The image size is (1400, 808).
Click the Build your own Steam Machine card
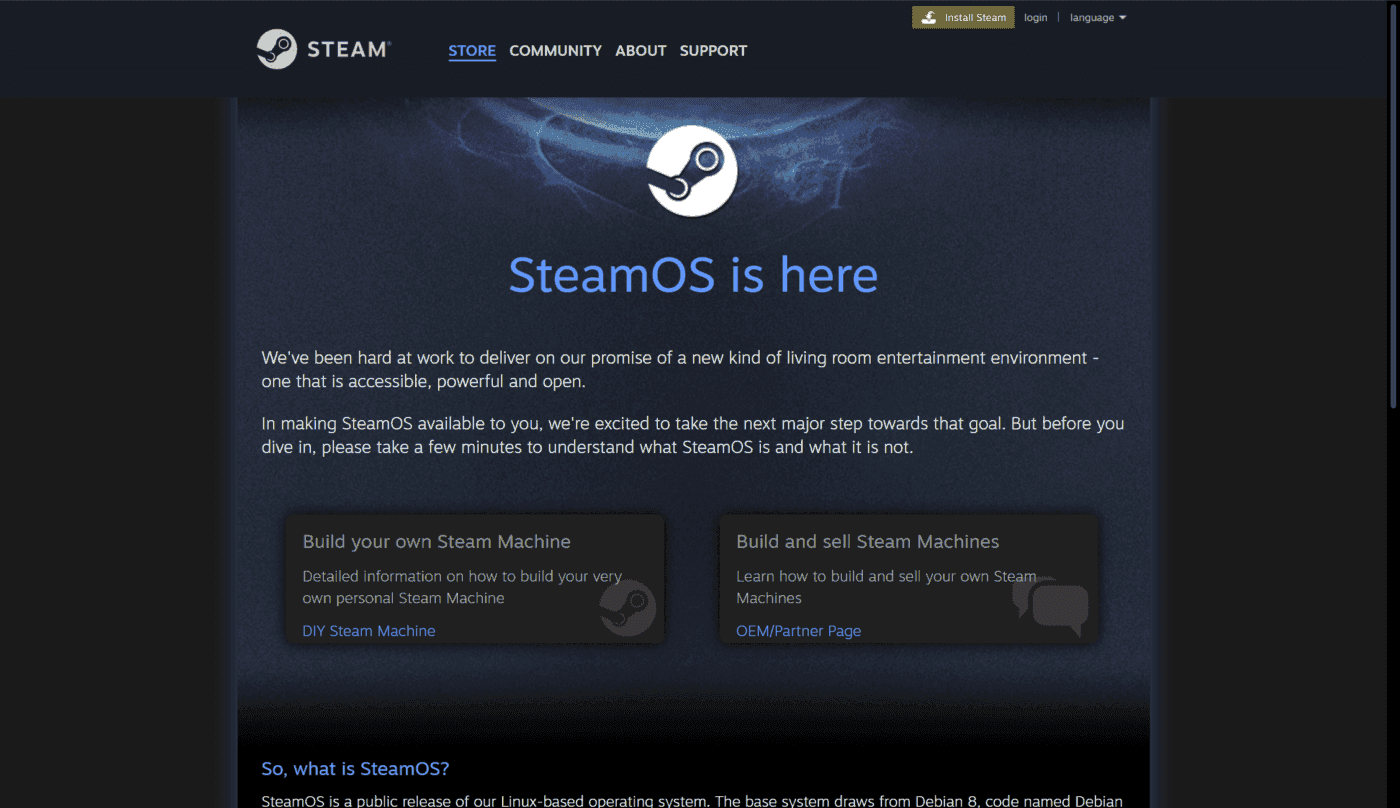[475, 578]
